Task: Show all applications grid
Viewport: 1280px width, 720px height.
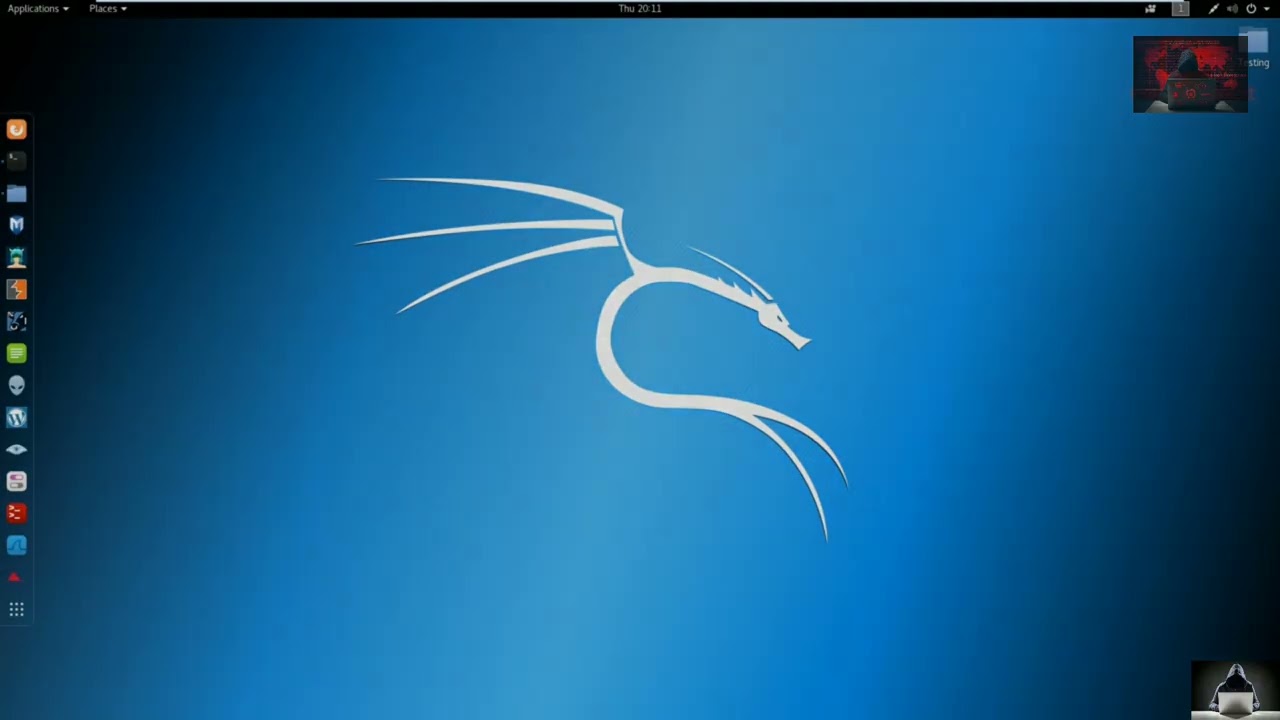Action: coord(16,609)
